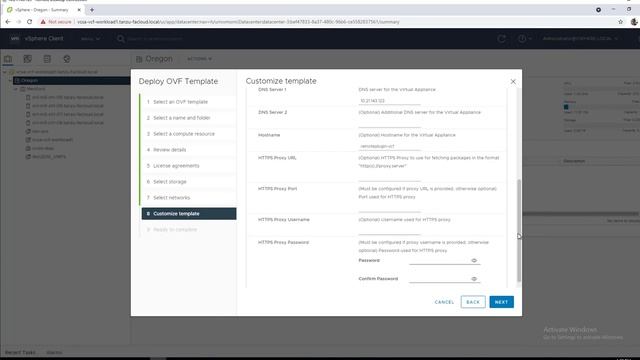
Task: Select the last ESXi host in the tree
Action: click(67, 122)
